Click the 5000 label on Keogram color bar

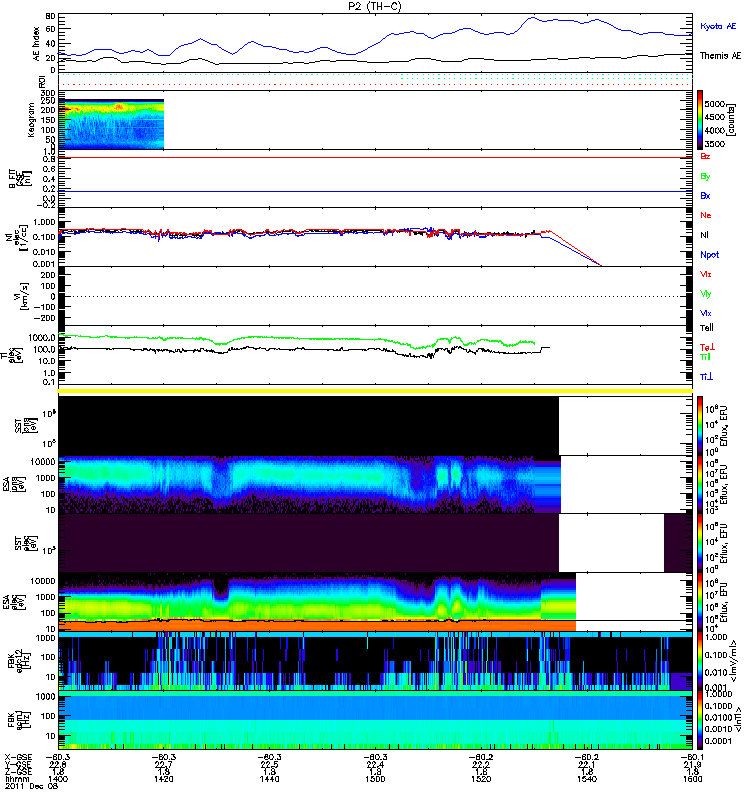714,104
